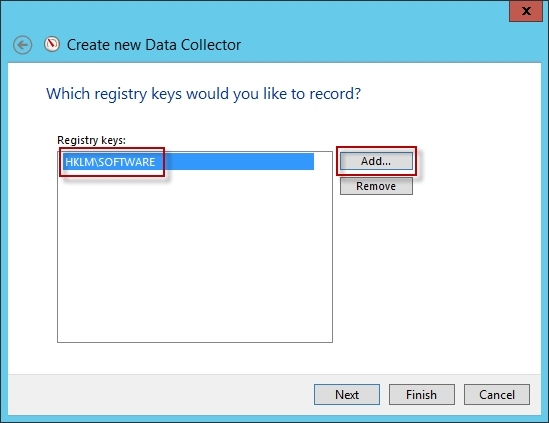Image resolution: width=549 pixels, height=423 pixels.
Task: Select the HKLM\SOFTWARE registry key entry
Action: point(189,162)
